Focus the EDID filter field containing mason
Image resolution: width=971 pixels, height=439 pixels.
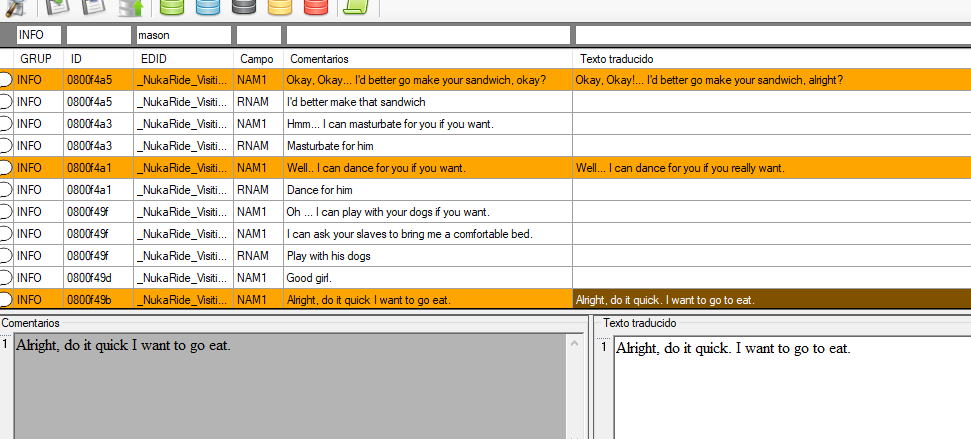(x=183, y=35)
